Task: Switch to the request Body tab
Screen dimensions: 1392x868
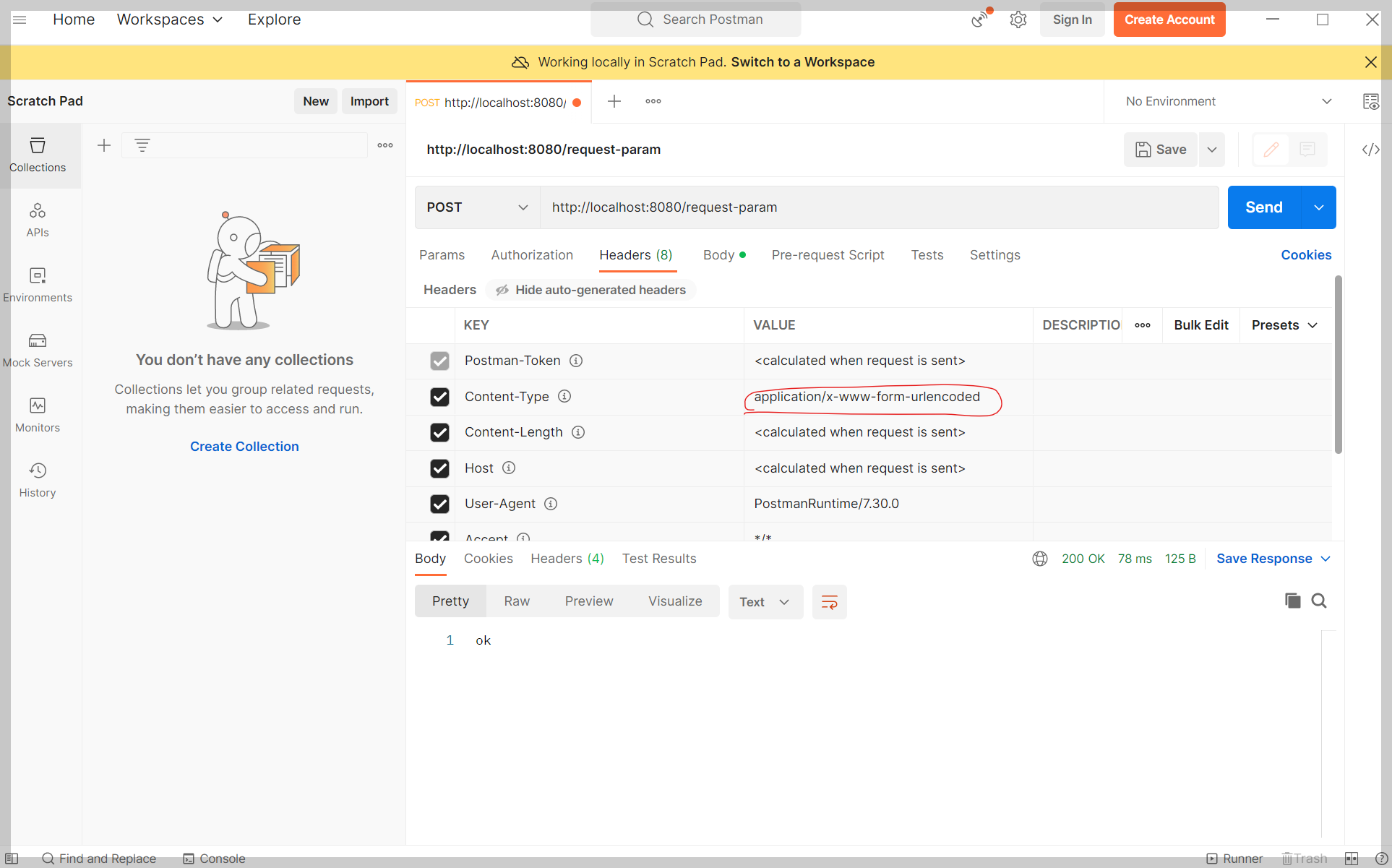Action: (724, 255)
